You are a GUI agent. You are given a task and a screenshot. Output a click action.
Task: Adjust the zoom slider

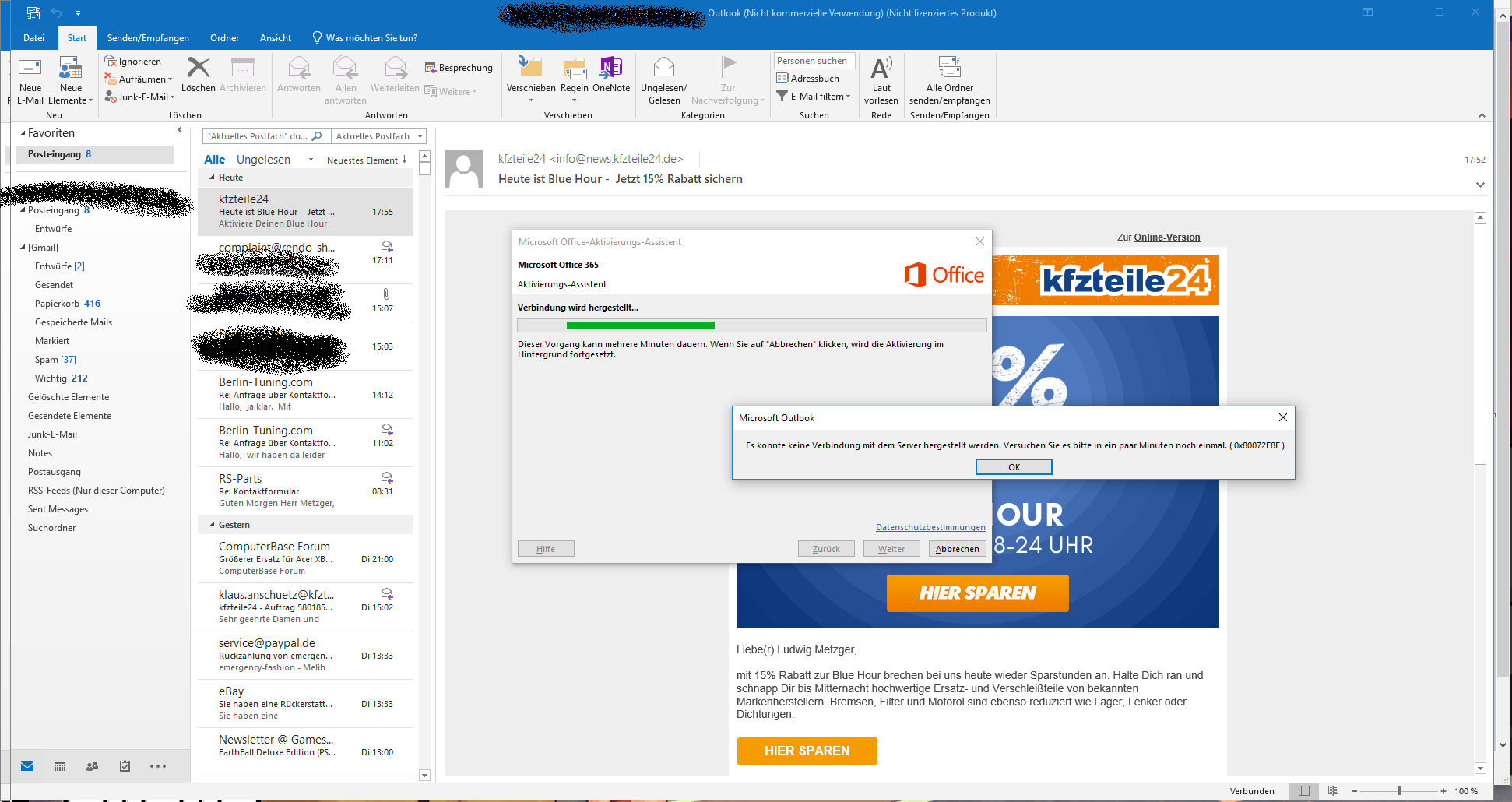1399,791
